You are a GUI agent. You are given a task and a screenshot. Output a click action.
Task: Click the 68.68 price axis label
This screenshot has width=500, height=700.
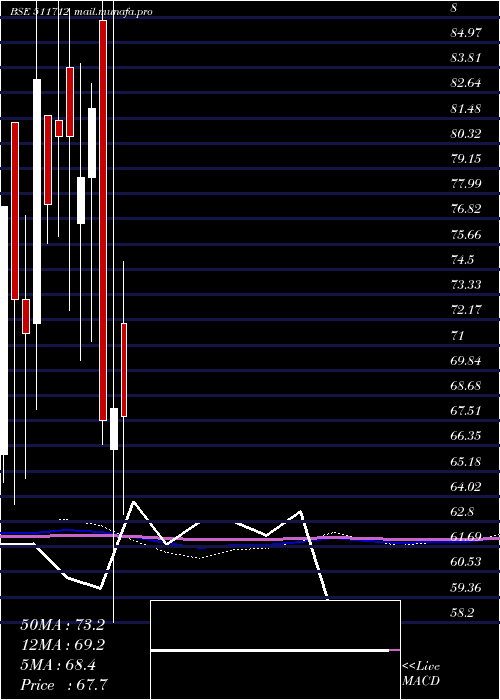point(466,385)
